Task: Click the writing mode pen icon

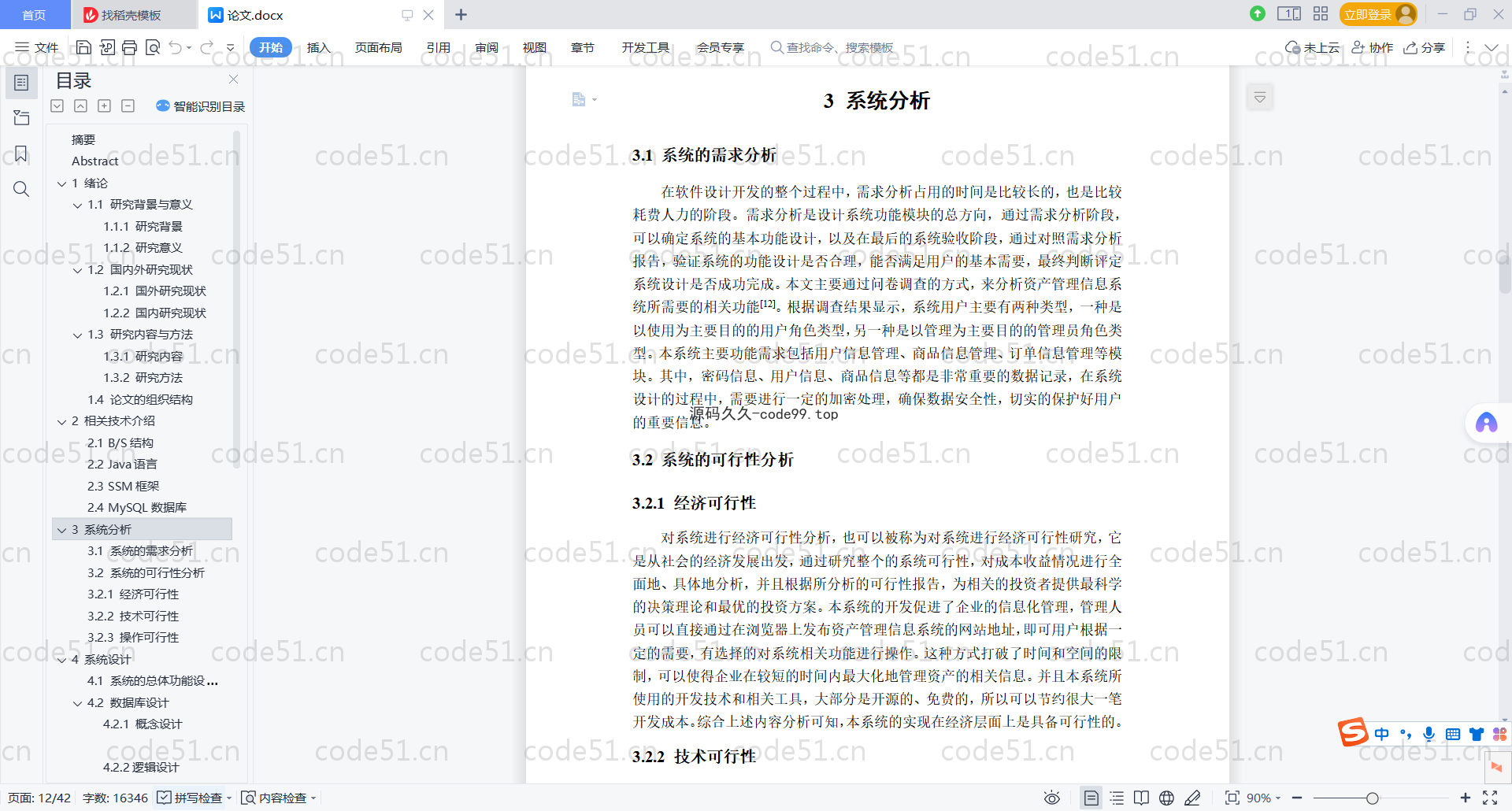Action: (1192, 798)
